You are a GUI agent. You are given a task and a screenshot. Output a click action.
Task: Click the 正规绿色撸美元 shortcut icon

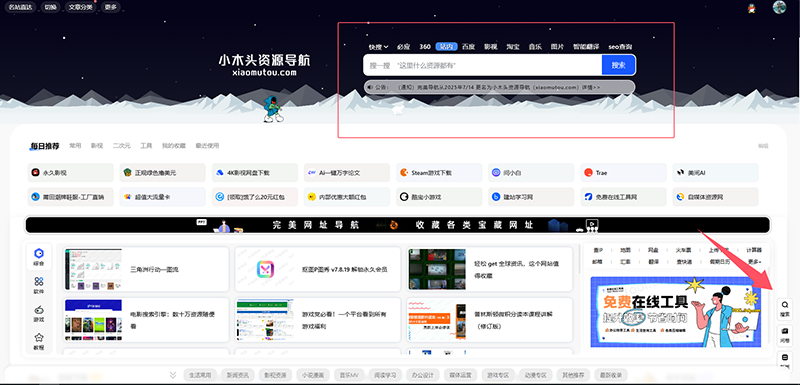pos(128,173)
